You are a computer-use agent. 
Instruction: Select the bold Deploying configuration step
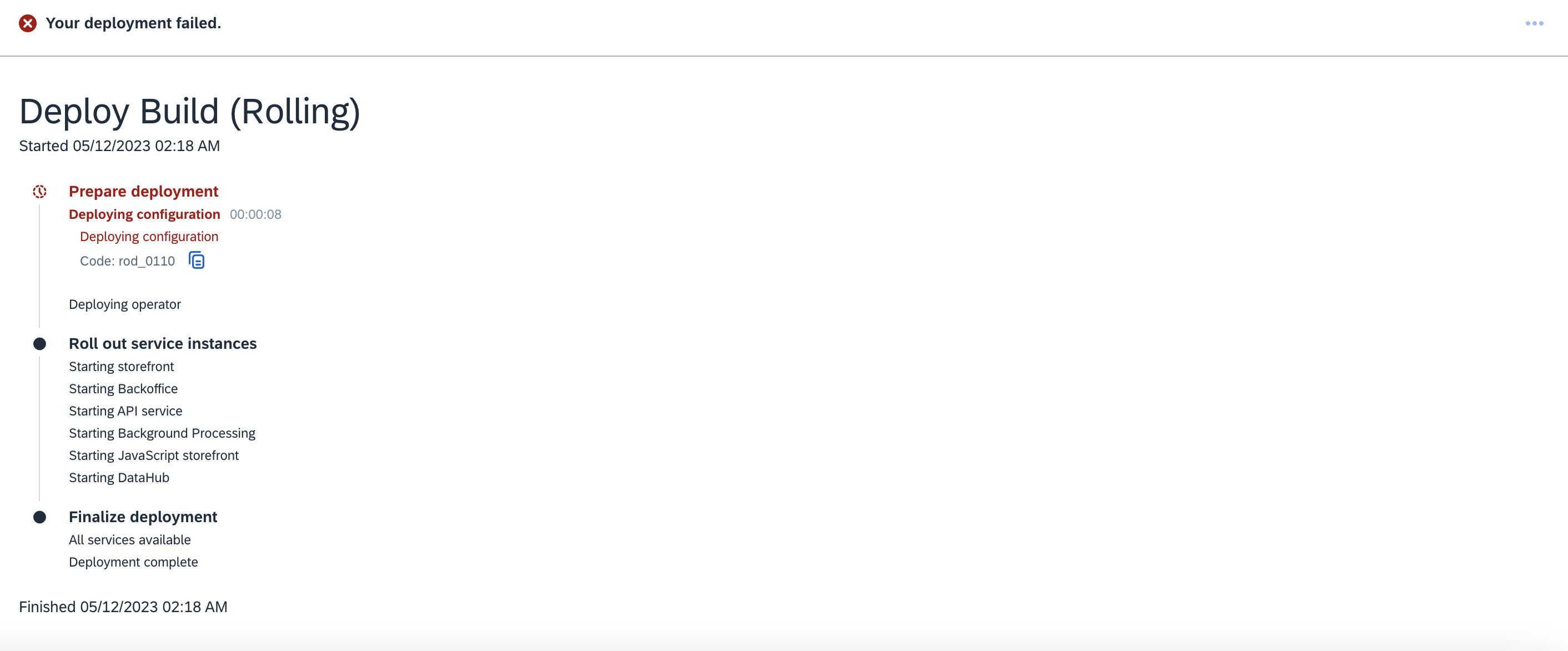[144, 214]
